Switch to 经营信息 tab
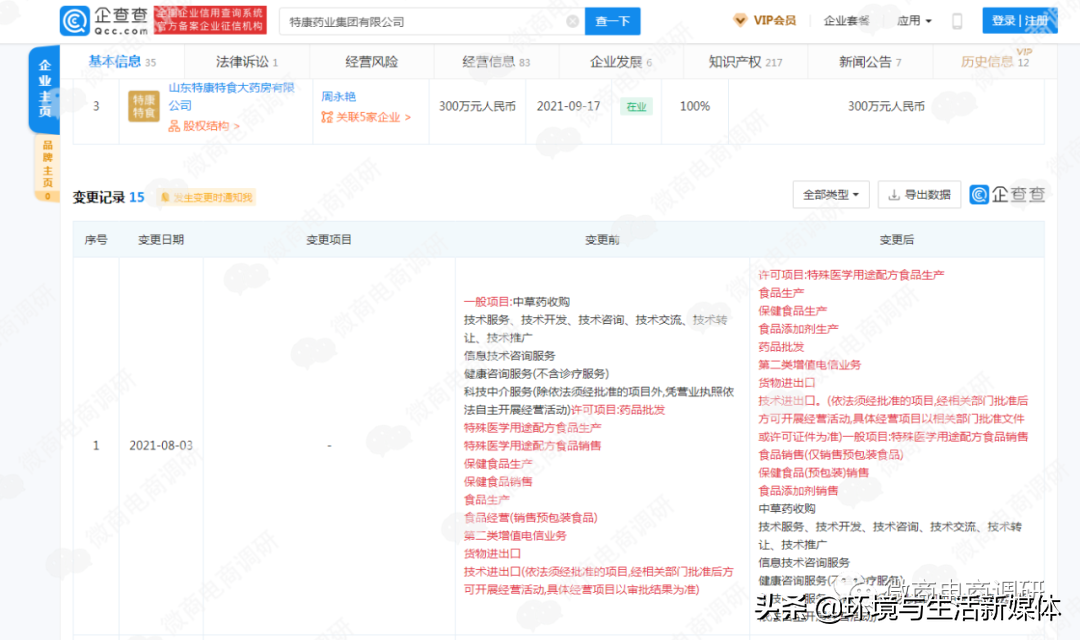Image resolution: width=1080 pixels, height=640 pixels. (x=496, y=61)
